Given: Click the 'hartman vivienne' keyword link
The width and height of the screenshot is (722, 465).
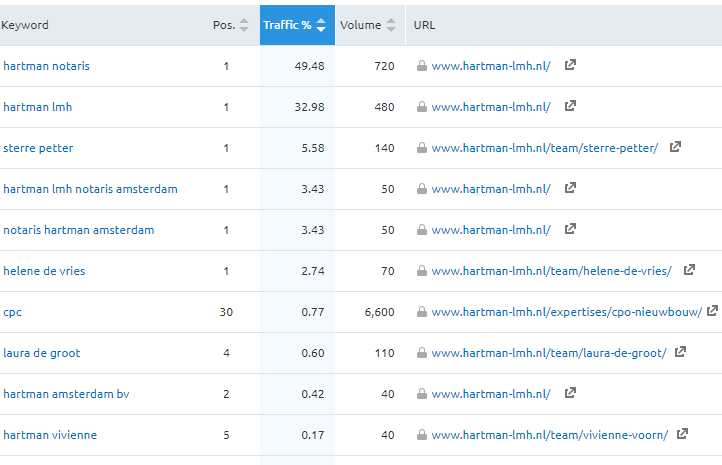Looking at the screenshot, I should (50, 435).
